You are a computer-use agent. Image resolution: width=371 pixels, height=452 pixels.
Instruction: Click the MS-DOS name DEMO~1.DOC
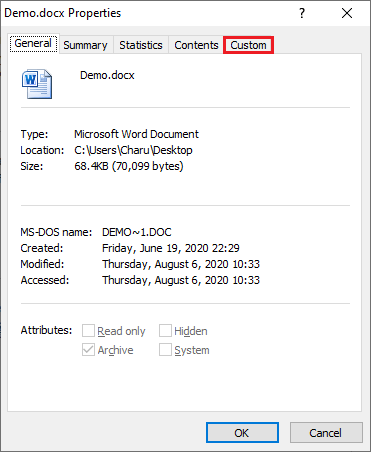[137, 232]
